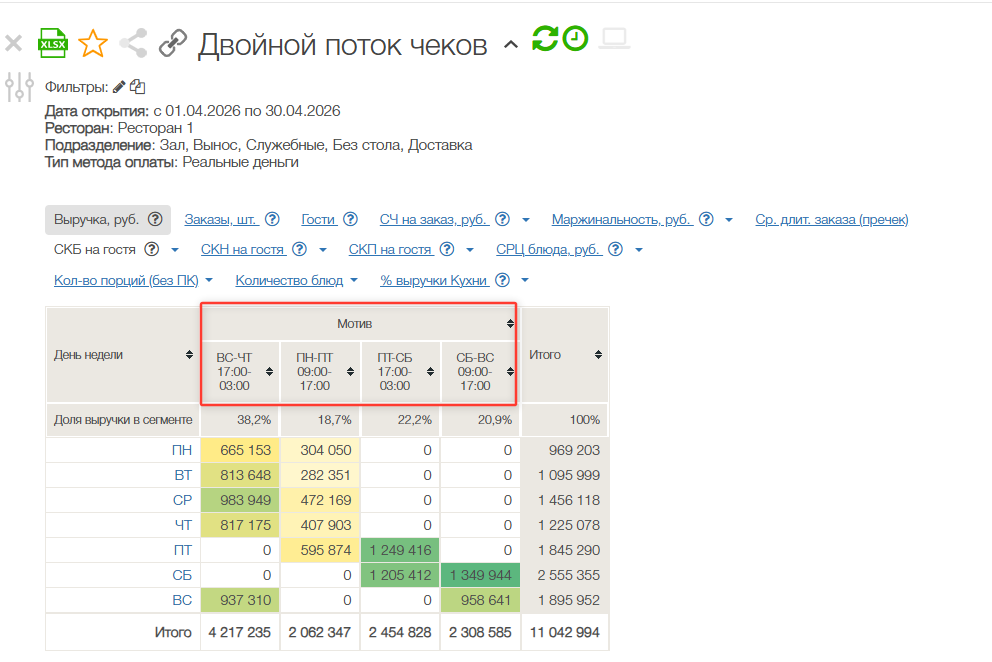Sort by ВС-ЧТ 17:00-03:00 column
The height and width of the screenshot is (662, 992).
click(x=270, y=372)
